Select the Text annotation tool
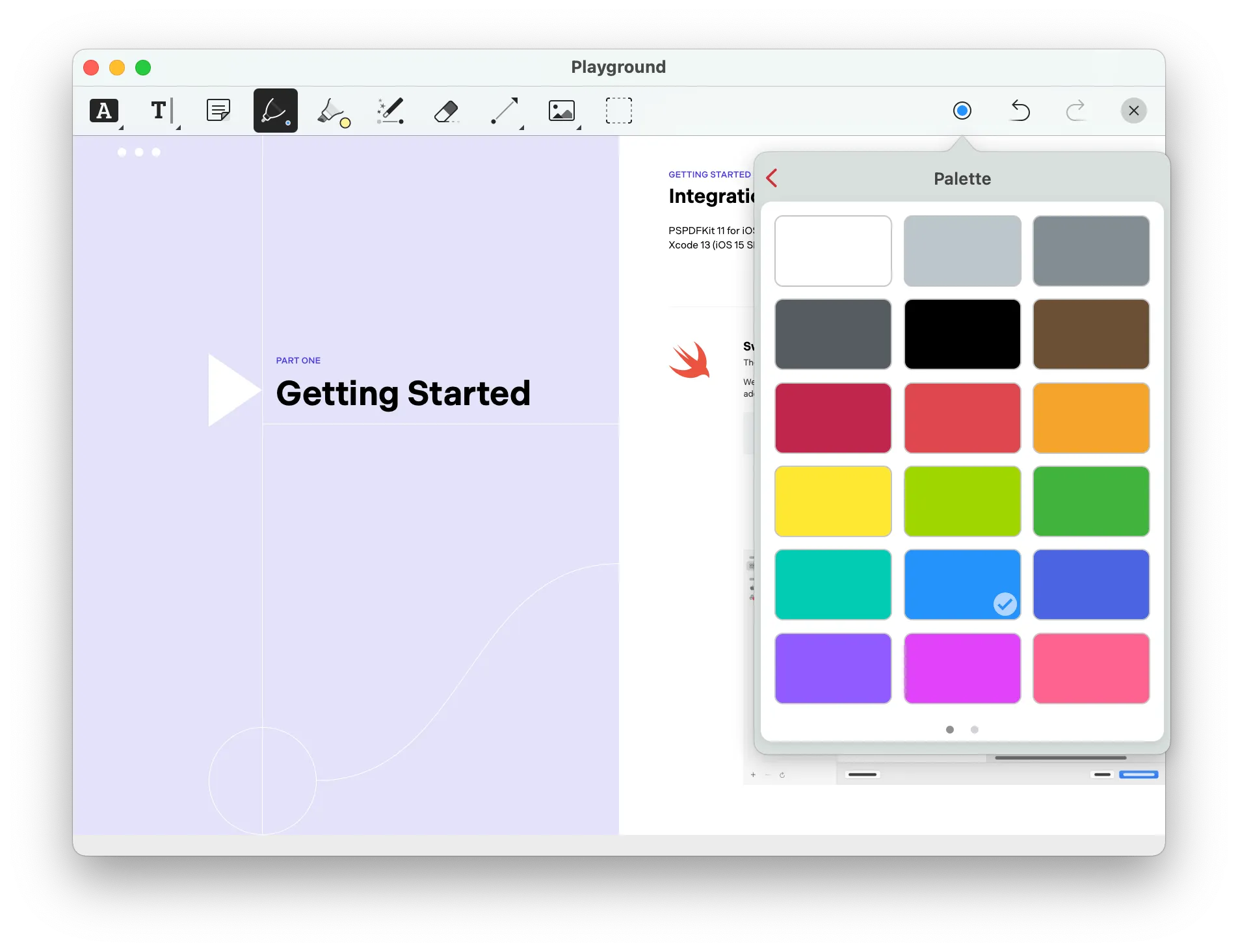The height and width of the screenshot is (952, 1238). (159, 111)
